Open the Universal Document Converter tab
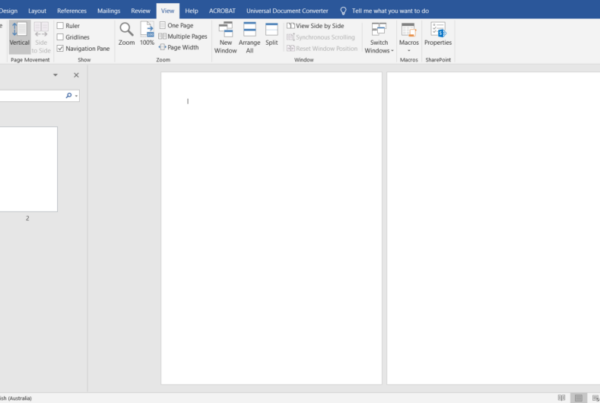 click(287, 11)
